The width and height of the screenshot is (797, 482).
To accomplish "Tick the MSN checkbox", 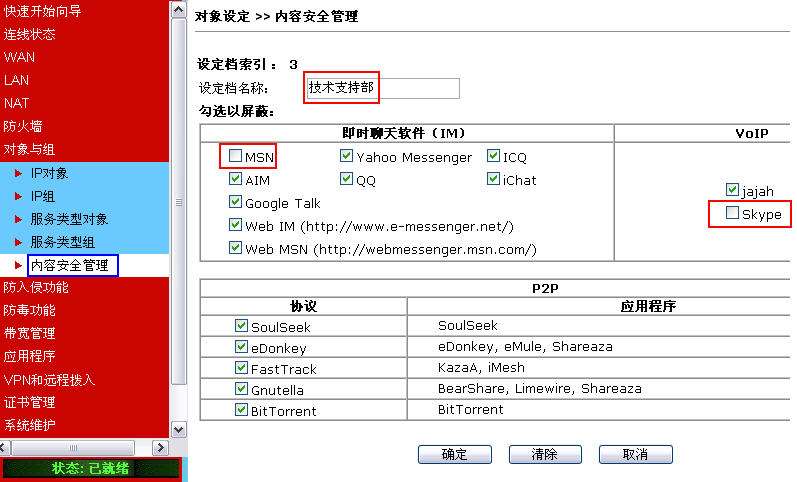I will pos(235,156).
